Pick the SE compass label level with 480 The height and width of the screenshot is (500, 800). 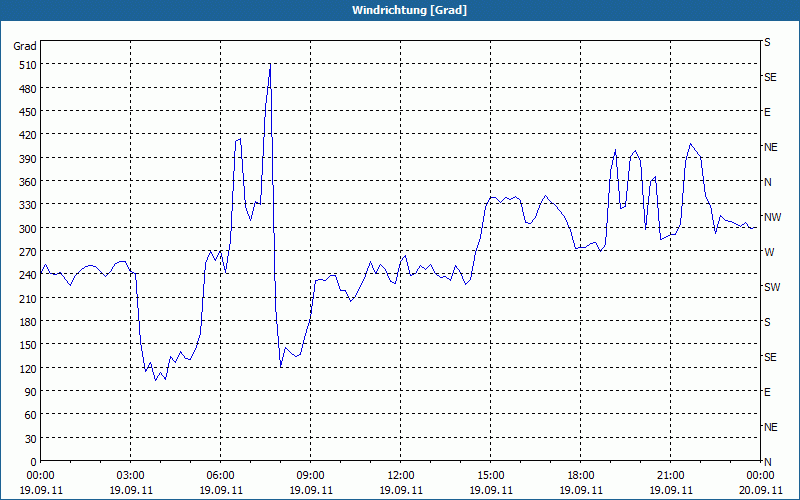click(770, 77)
